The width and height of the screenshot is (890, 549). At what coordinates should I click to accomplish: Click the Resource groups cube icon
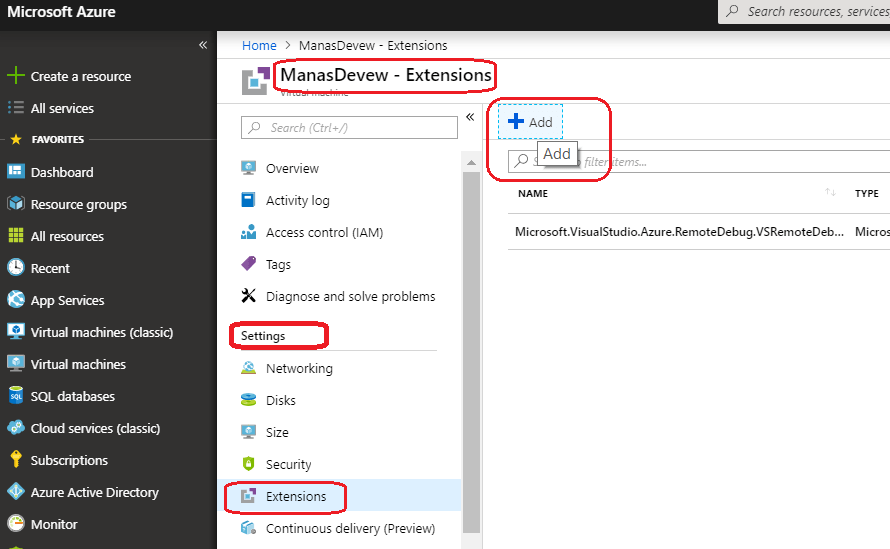[16, 203]
